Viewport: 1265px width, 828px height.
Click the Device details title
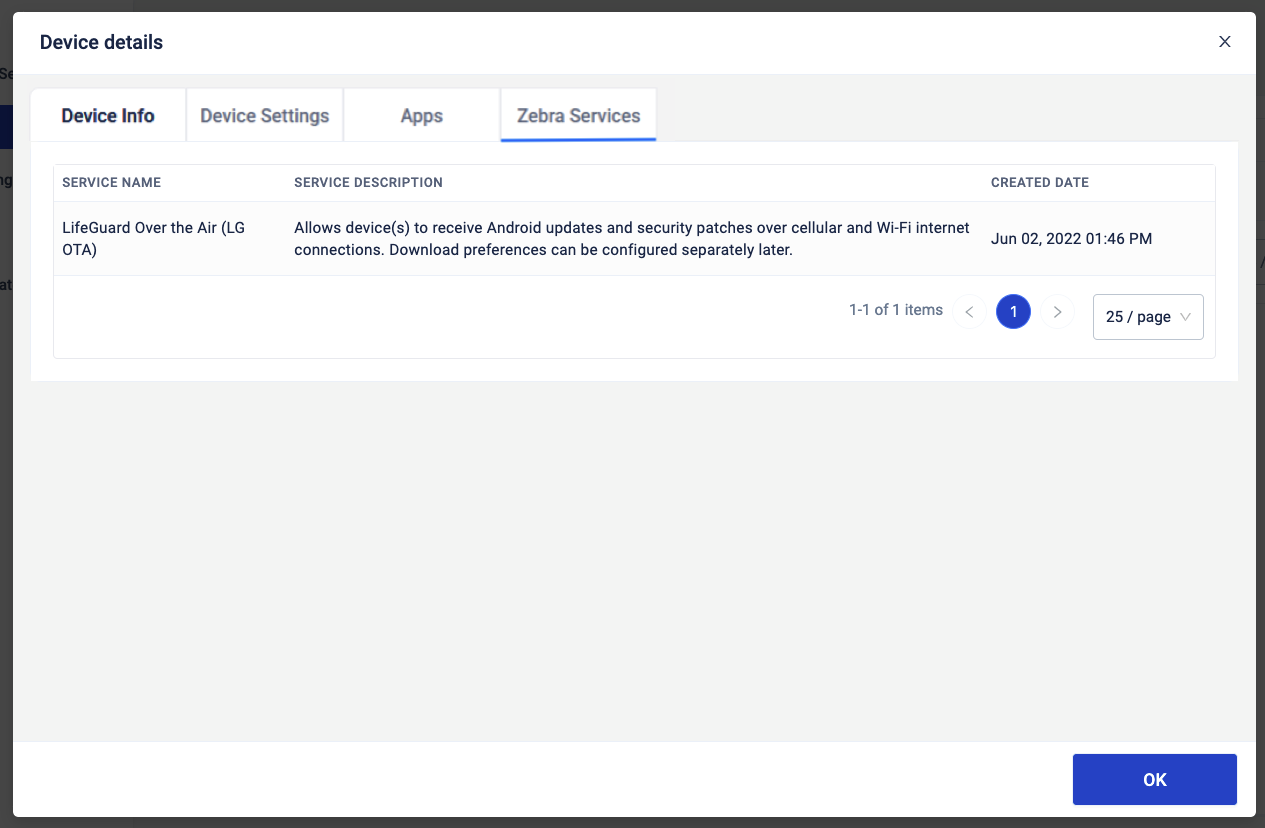(101, 42)
